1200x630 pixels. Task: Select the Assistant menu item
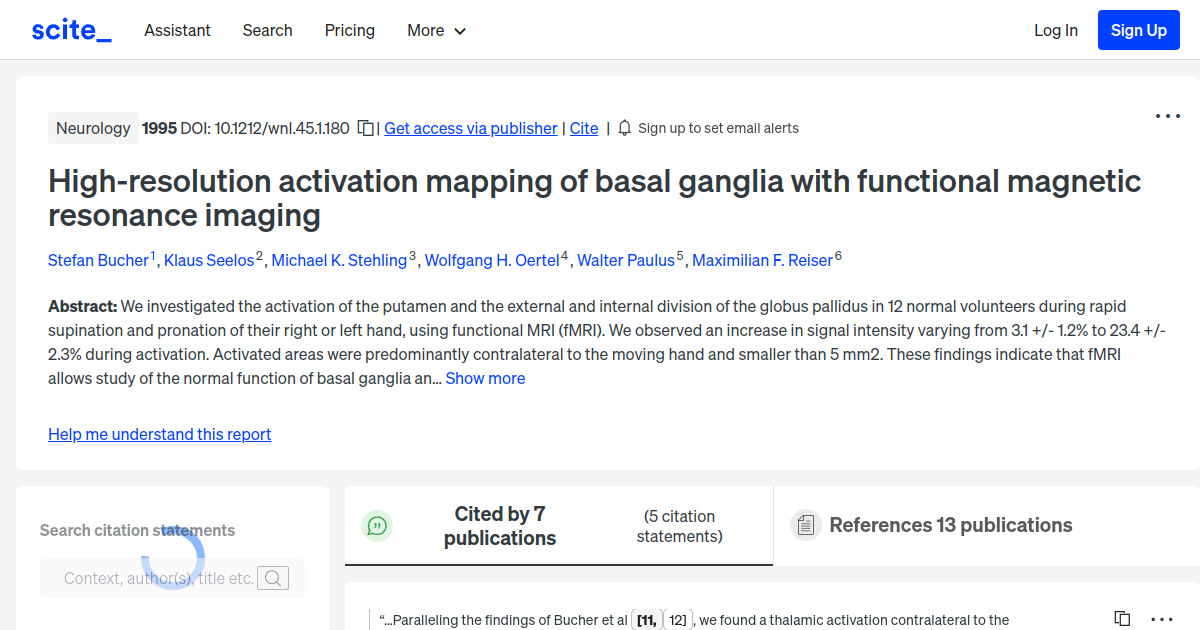[177, 30]
